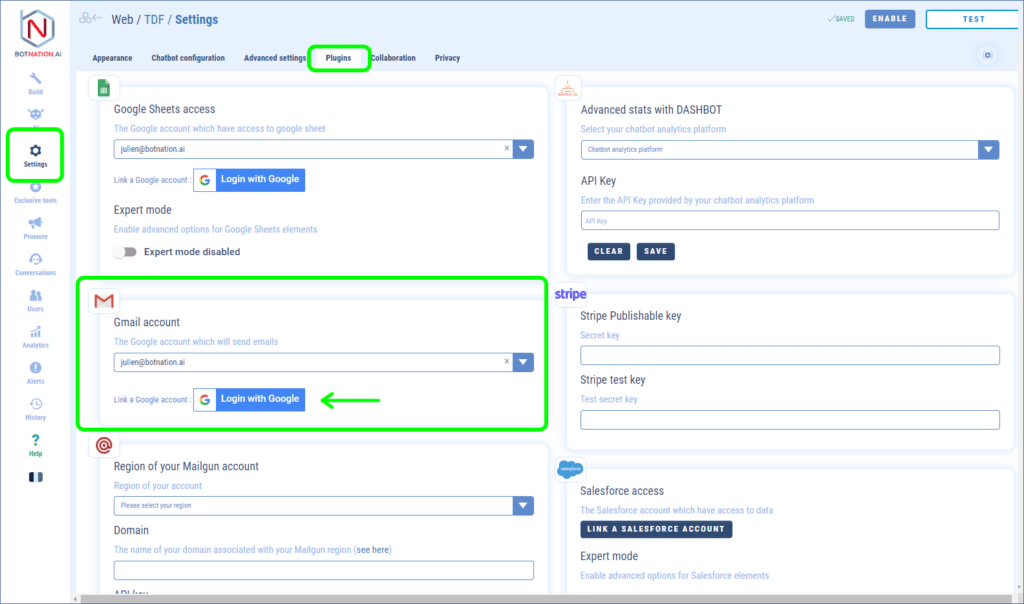Toggle Expert mode for Google Sheets

point(124,252)
